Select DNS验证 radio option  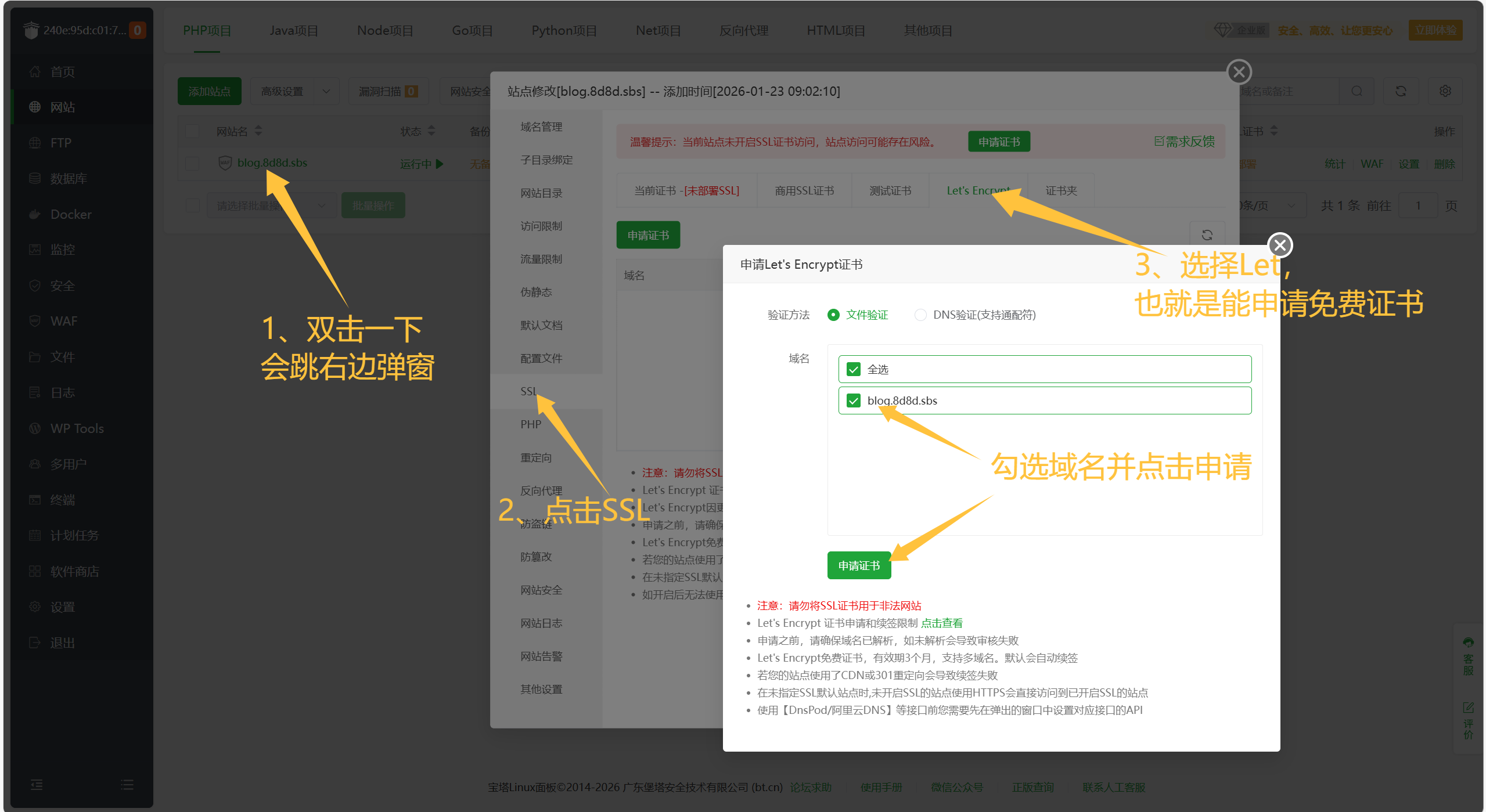920,315
